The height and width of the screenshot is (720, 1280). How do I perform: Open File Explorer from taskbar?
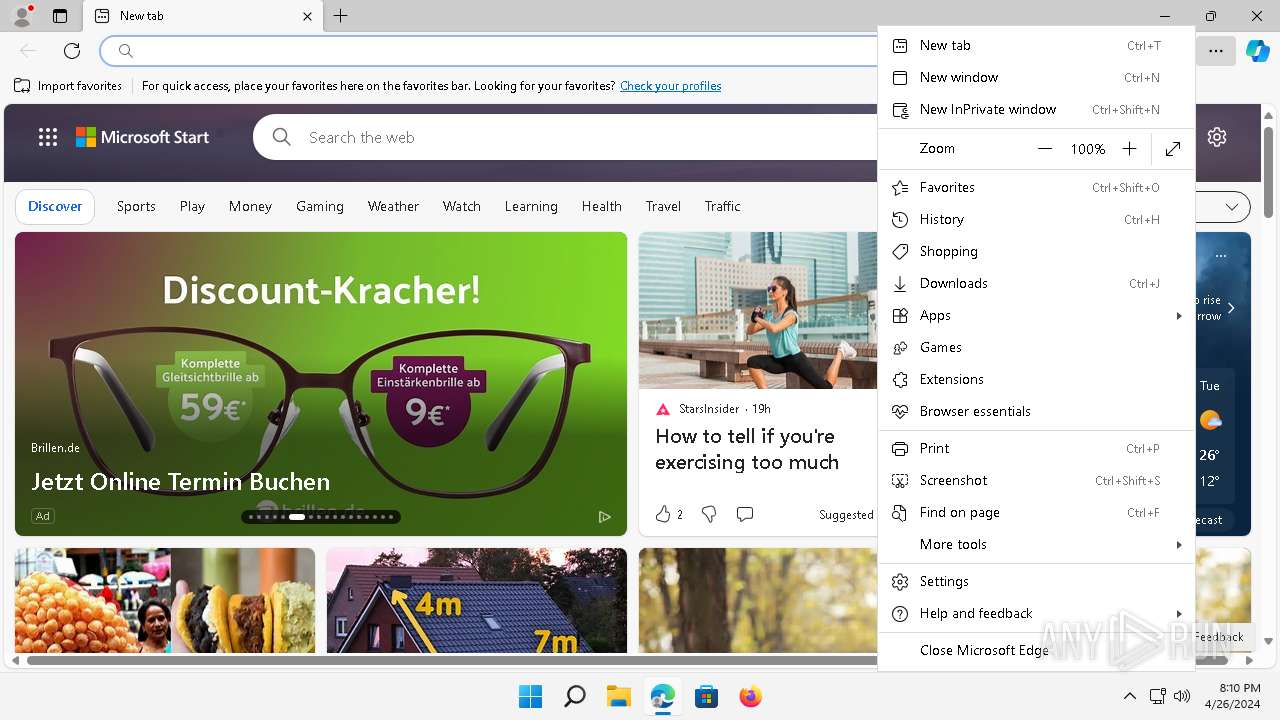(619, 696)
